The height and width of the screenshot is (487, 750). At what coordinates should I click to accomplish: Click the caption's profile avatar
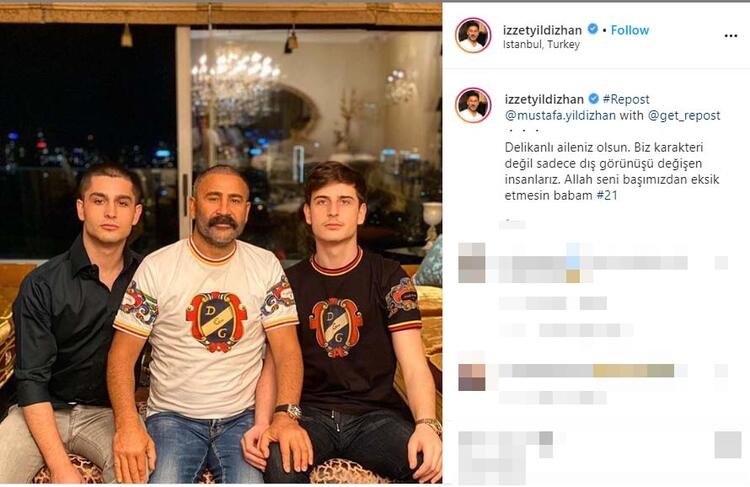tap(473, 105)
